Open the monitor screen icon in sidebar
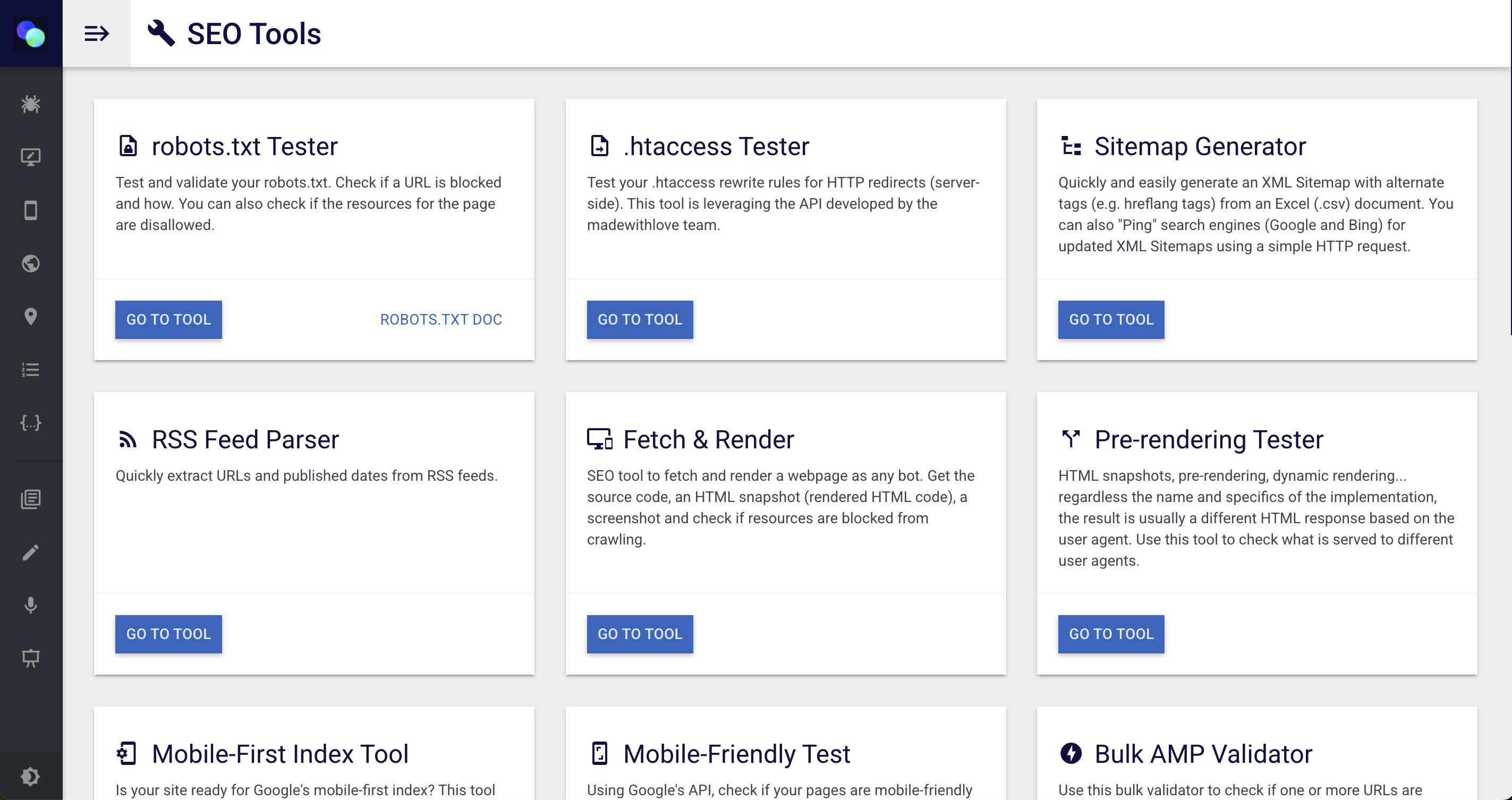 click(30, 157)
